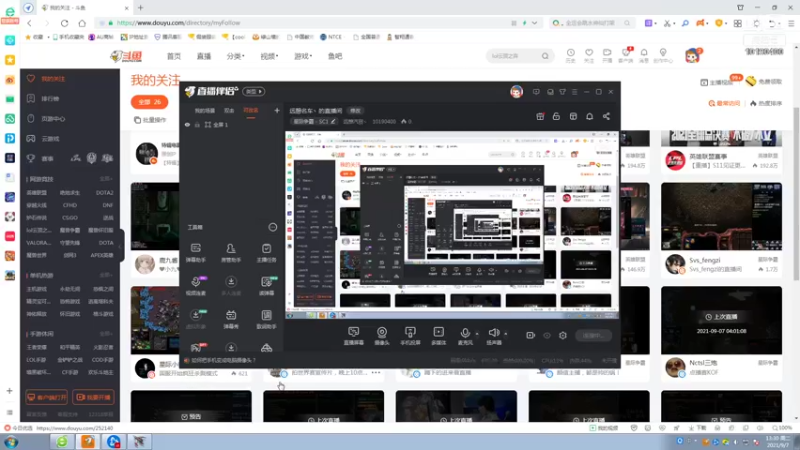Reload the page with the refresh button
Viewport: 800px width, 450px height.
point(64,23)
